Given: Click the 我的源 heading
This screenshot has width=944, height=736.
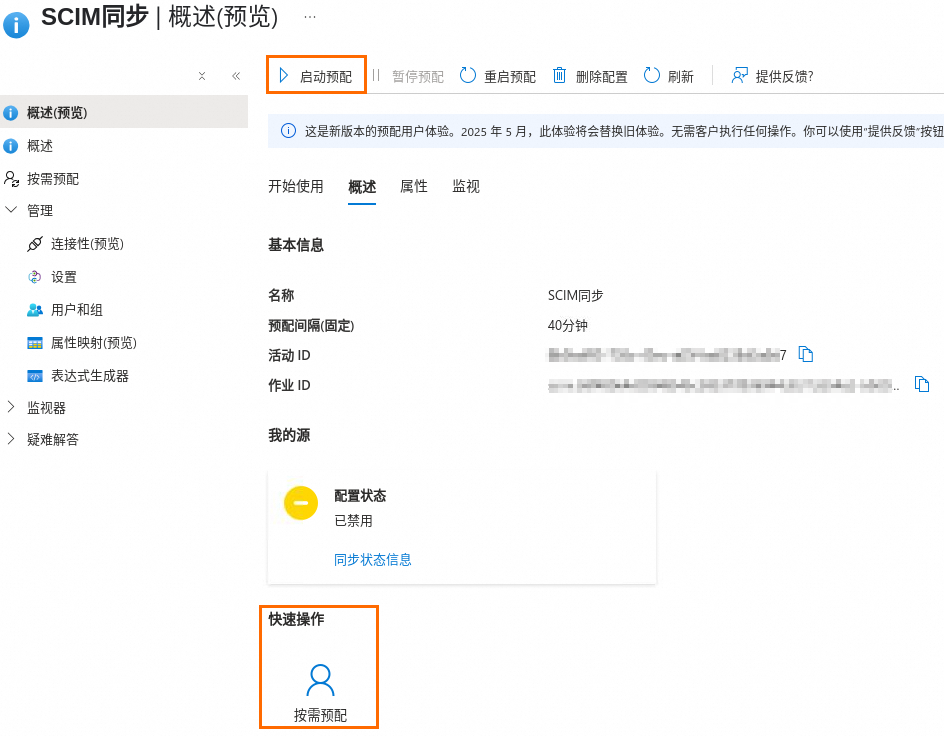Looking at the screenshot, I should tap(289, 435).
